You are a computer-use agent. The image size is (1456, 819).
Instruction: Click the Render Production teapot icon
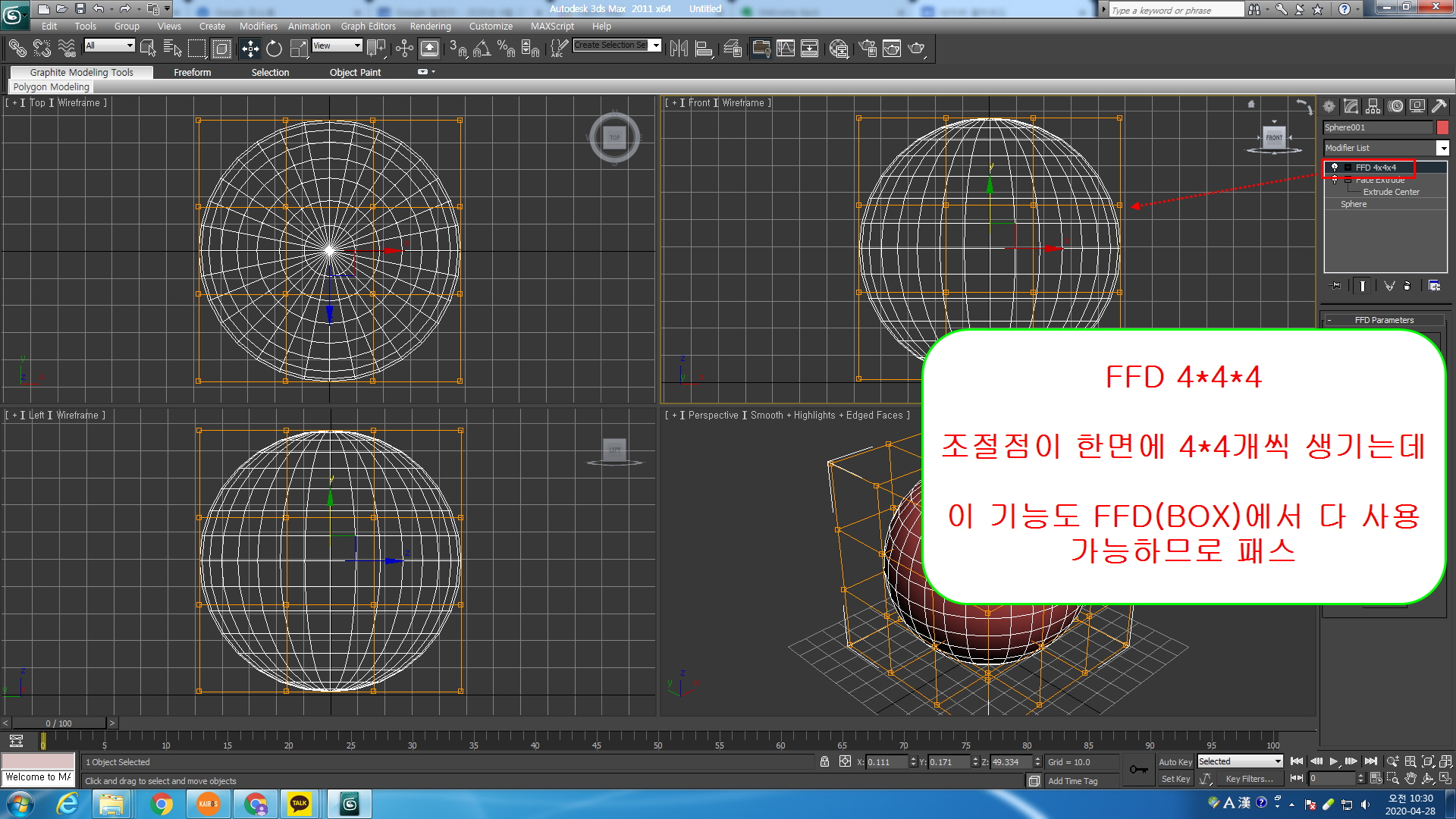(917, 49)
